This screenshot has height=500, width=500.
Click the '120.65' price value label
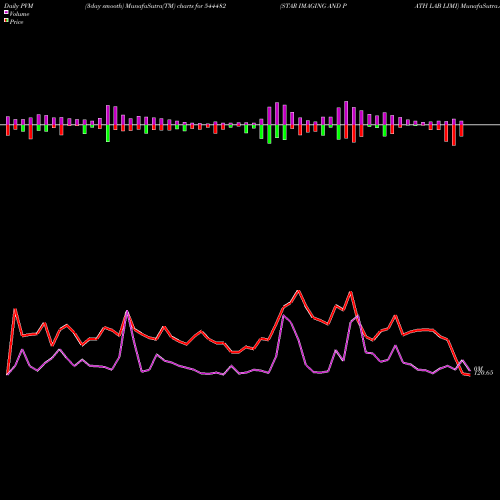click(483, 373)
